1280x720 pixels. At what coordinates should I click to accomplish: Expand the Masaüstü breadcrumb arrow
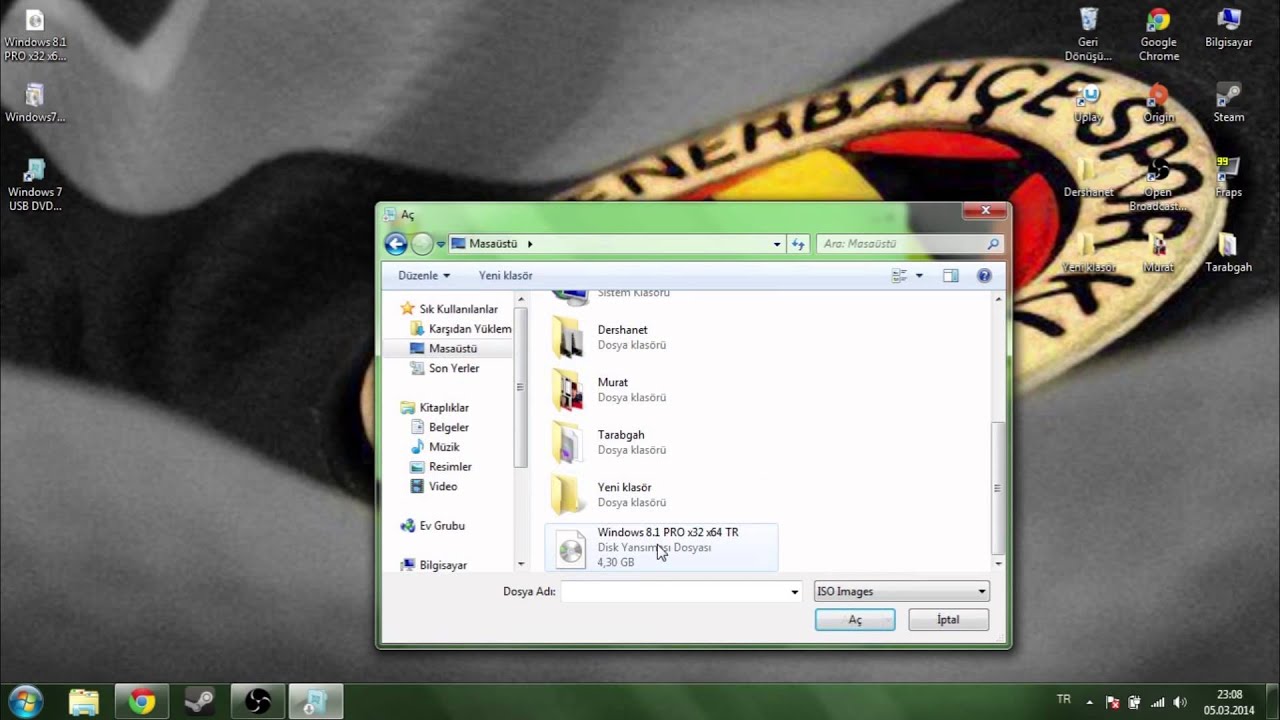point(530,243)
